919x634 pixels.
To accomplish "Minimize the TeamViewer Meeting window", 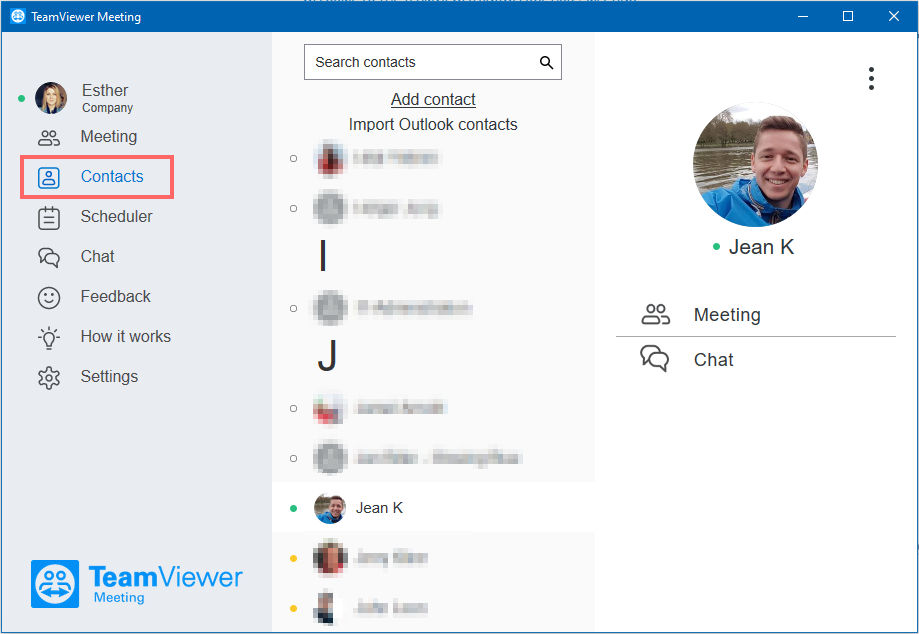I will click(x=803, y=16).
